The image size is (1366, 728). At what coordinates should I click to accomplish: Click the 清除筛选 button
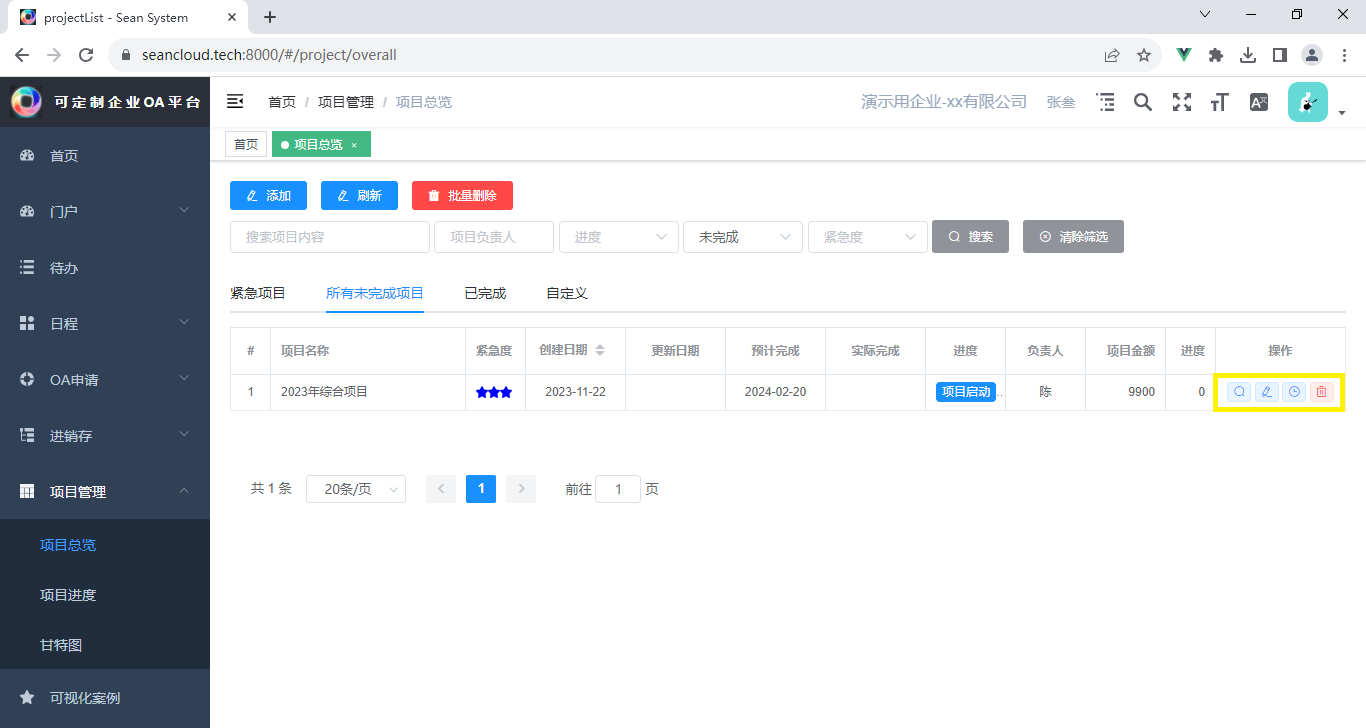click(1073, 237)
